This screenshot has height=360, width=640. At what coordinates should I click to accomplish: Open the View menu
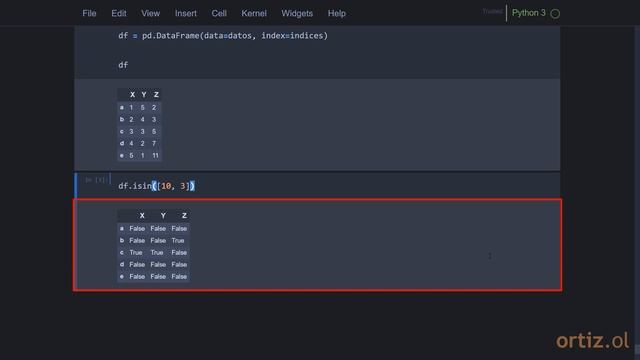click(x=151, y=13)
